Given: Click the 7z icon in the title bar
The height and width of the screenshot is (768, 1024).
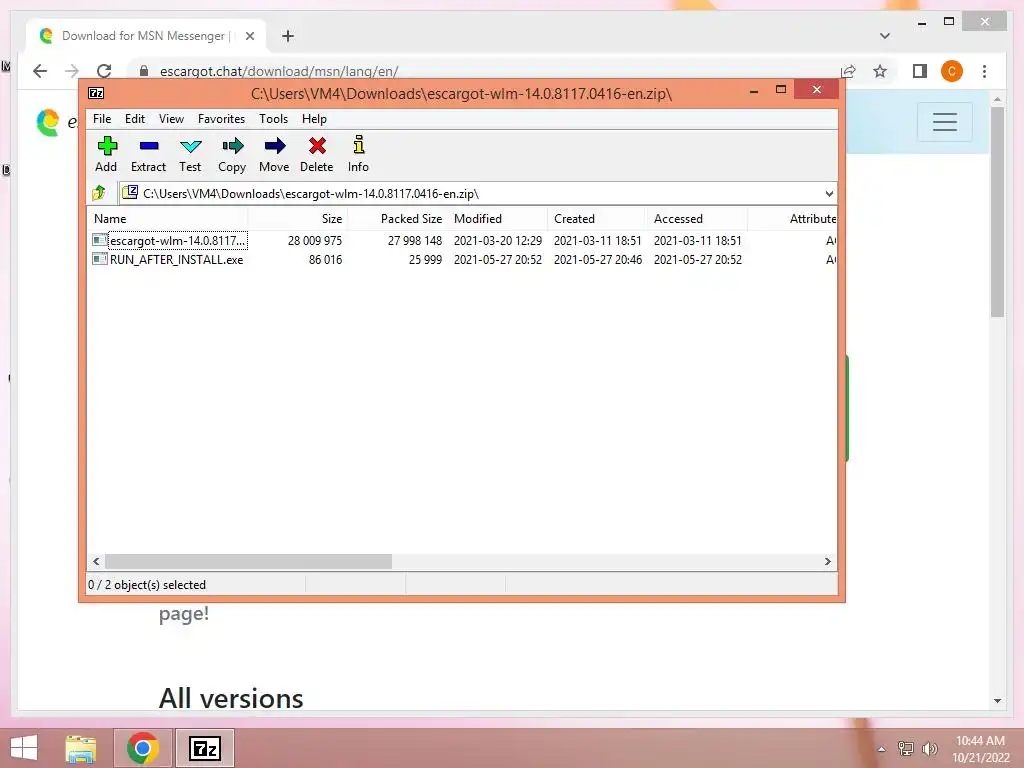Looking at the screenshot, I should point(96,93).
